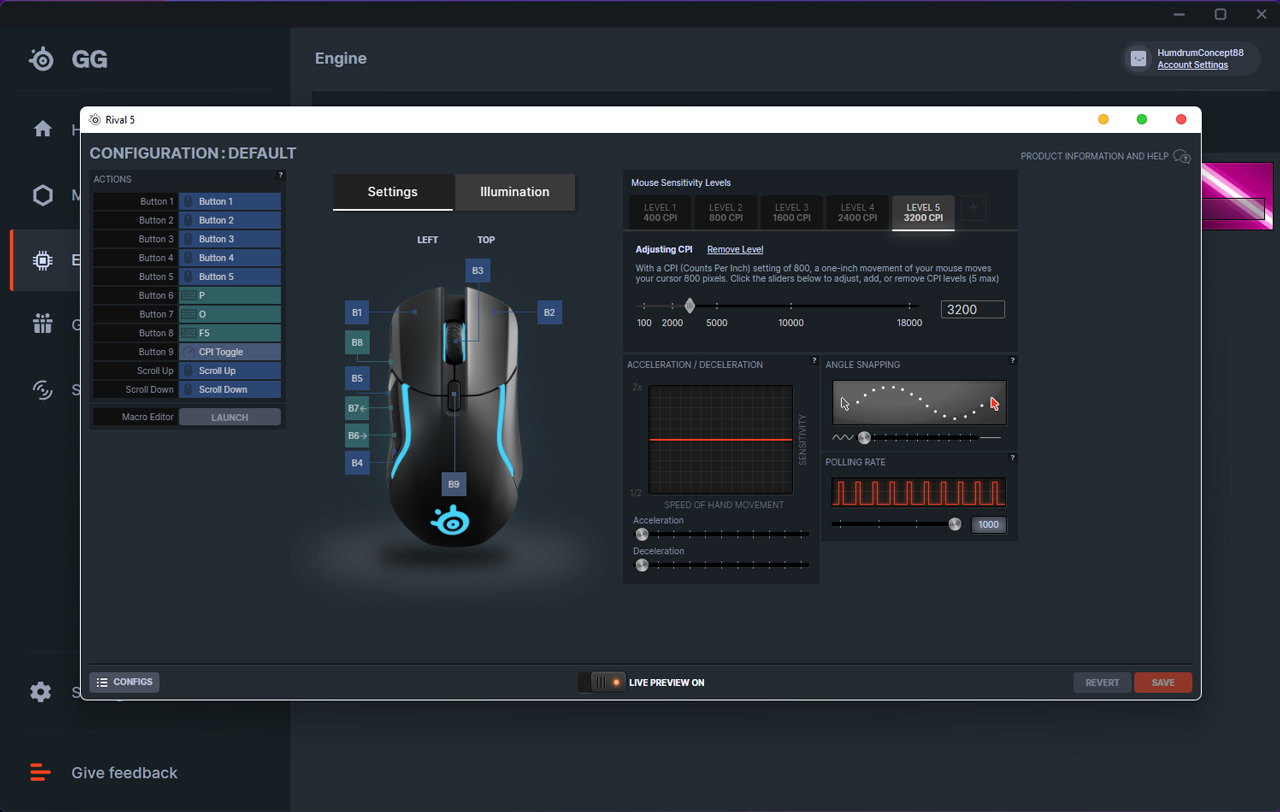The height and width of the screenshot is (812, 1280).
Task: Open Button 7 action assigned to O
Action: point(230,314)
